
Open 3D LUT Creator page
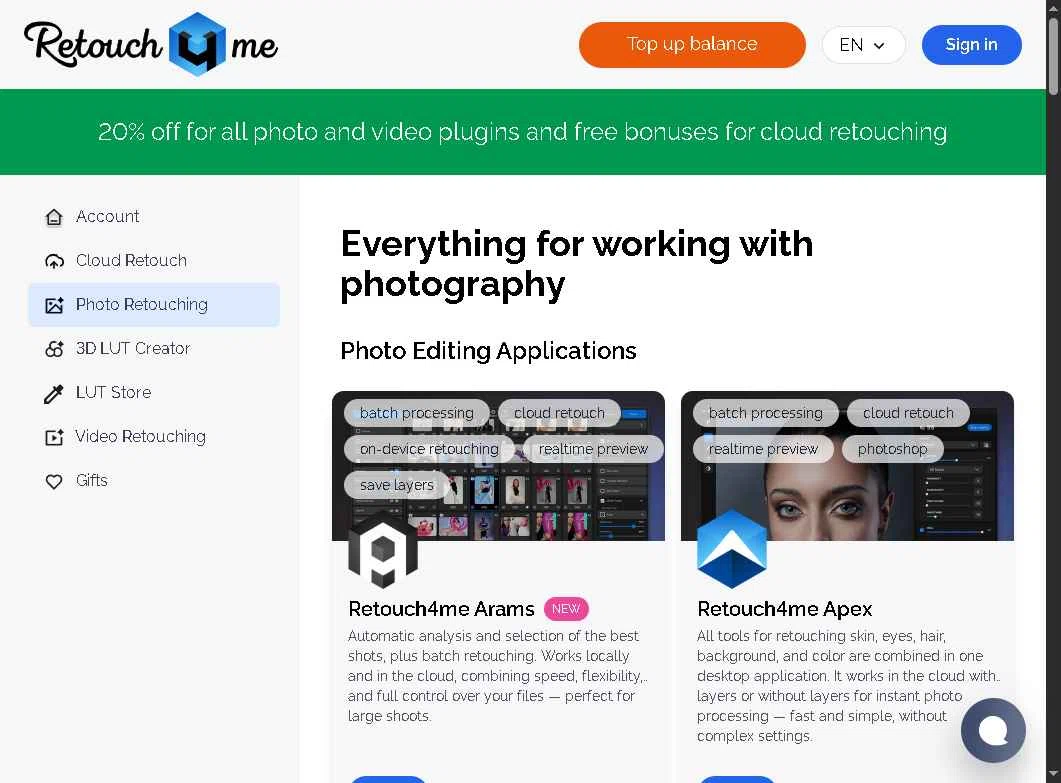point(154,349)
